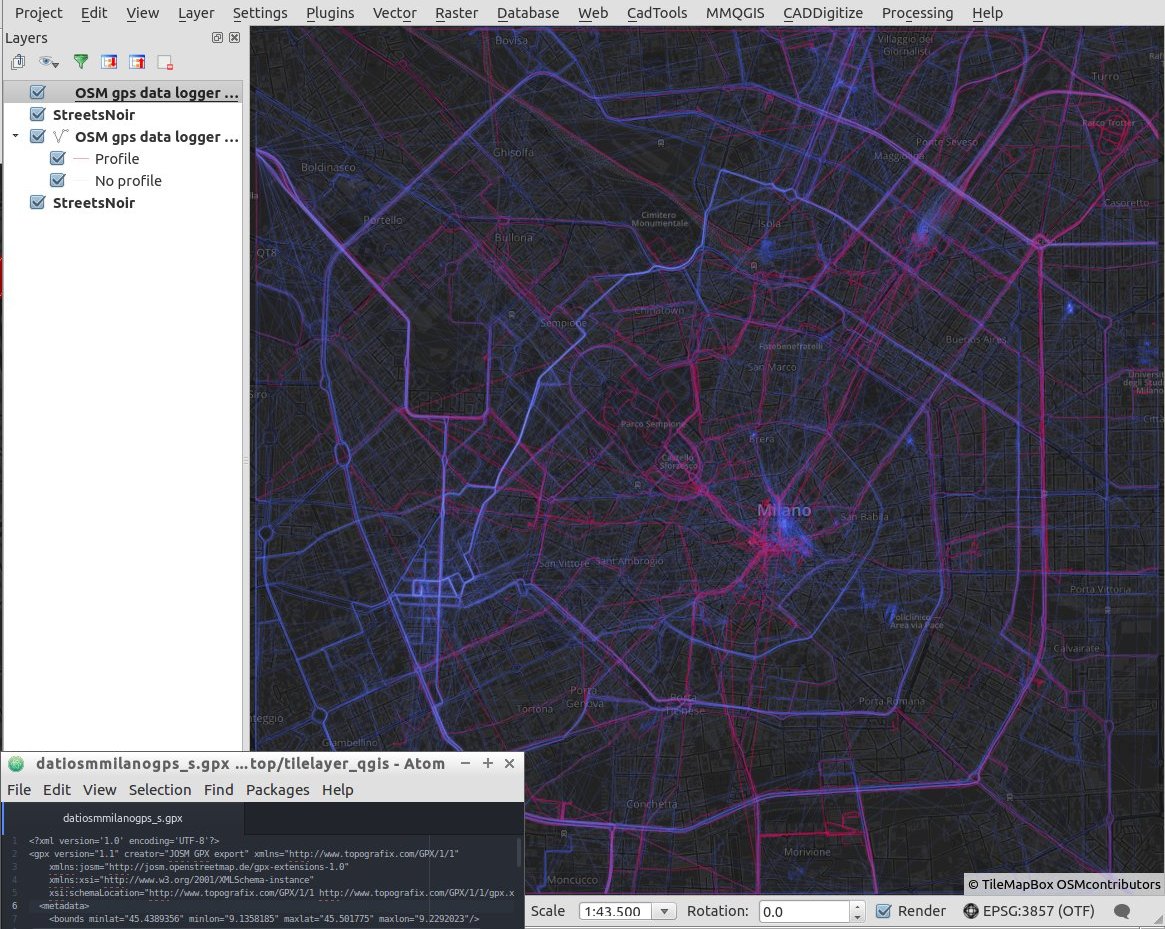Click the 'Milano' label on the map

pos(784,510)
